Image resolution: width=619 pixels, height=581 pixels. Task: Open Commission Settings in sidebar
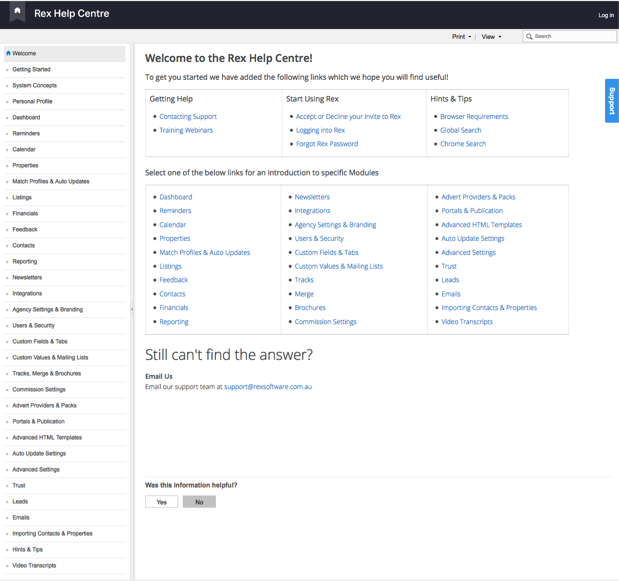click(39, 390)
